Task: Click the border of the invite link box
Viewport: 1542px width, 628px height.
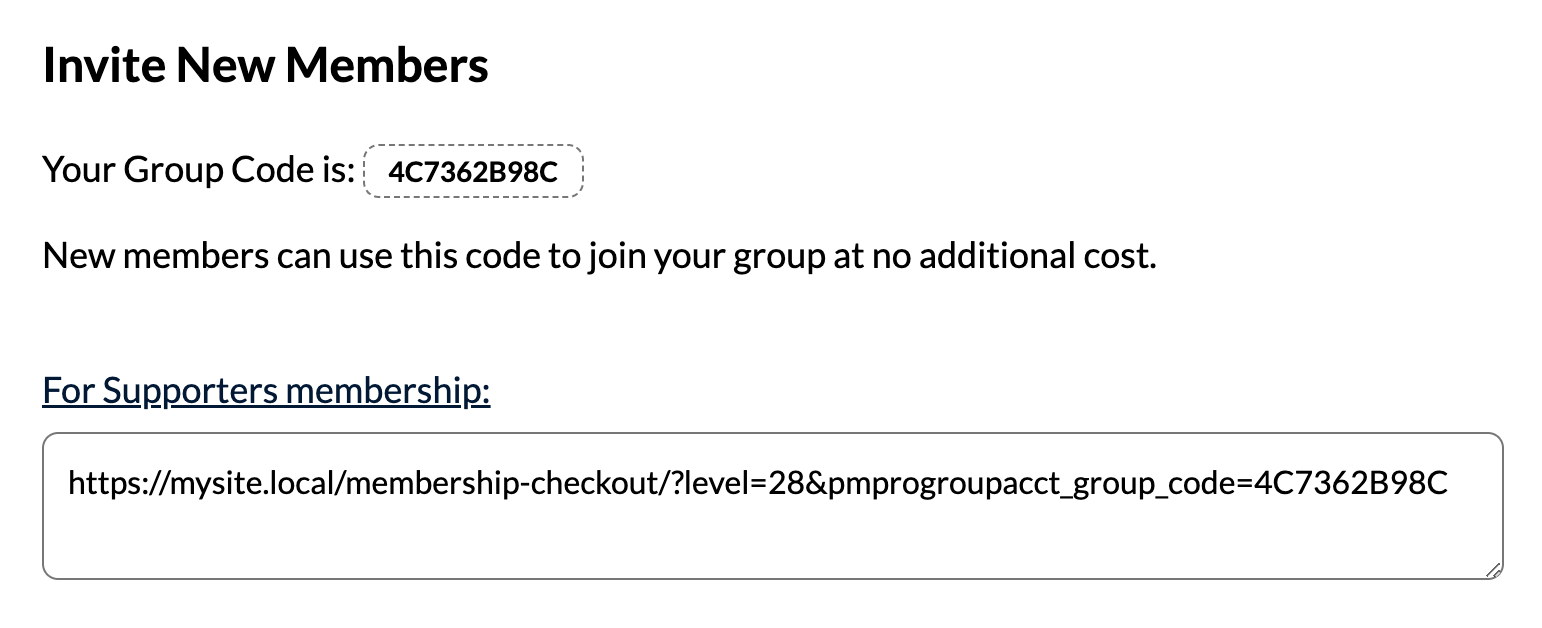Action: [770, 435]
